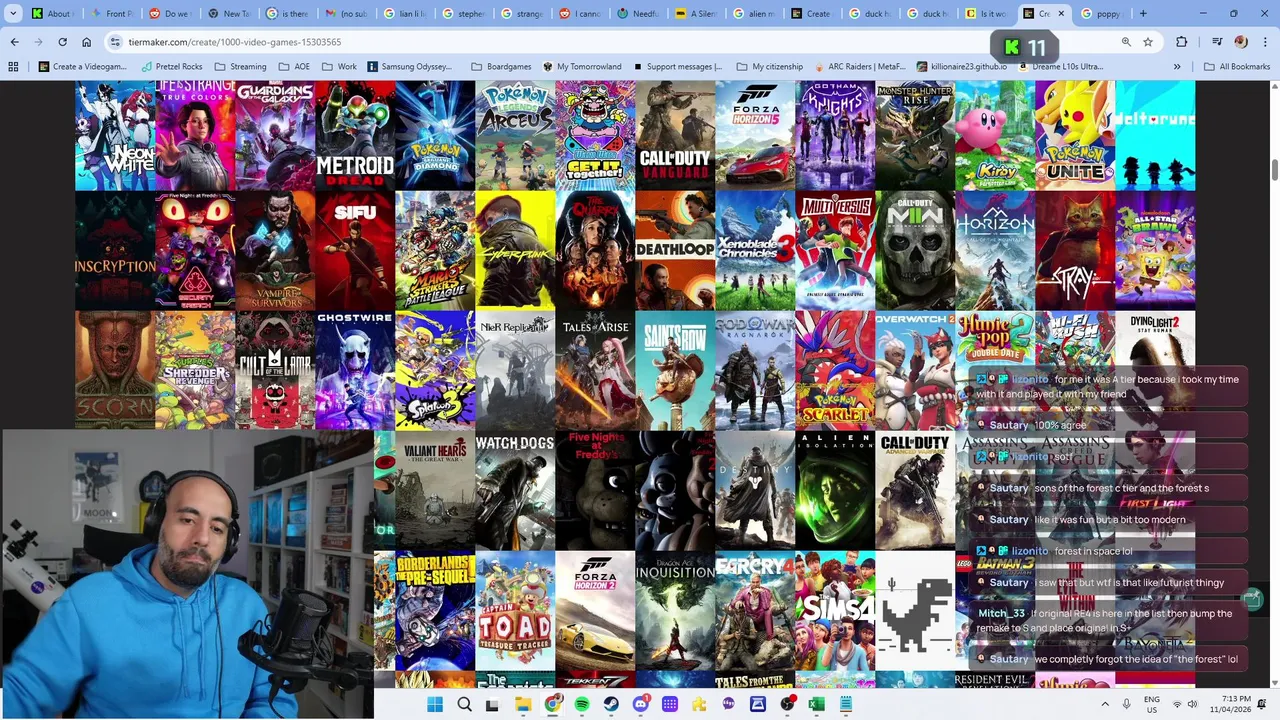Open 'killionaire23.github.io' bookmark
The width and height of the screenshot is (1280, 720).
pos(961,67)
